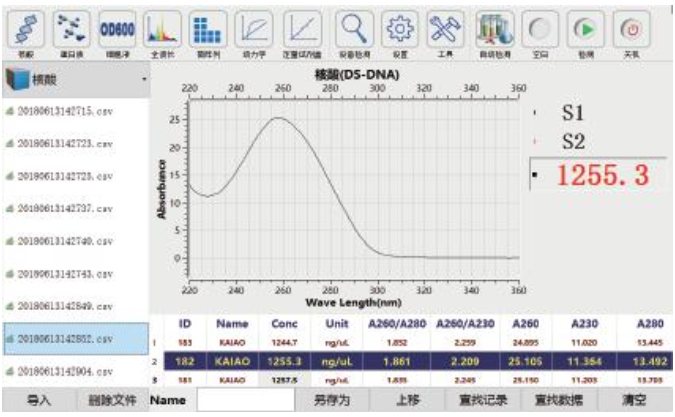Open the nucleic acid (DNA) measurement icon
The height and width of the screenshot is (417, 675).
coord(26,29)
